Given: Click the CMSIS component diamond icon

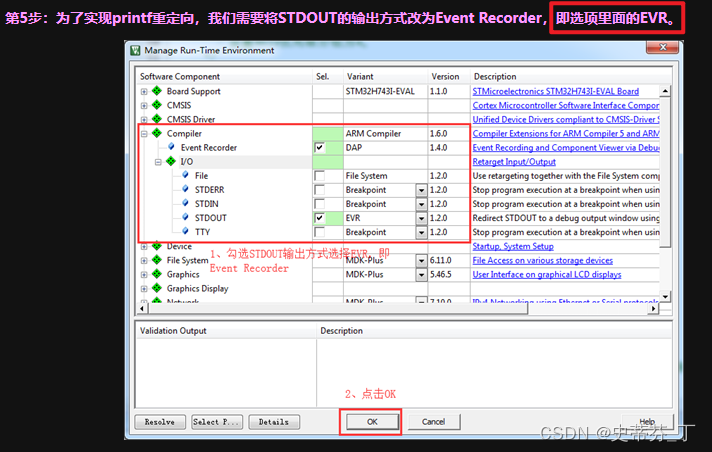Looking at the screenshot, I should 157,105.
